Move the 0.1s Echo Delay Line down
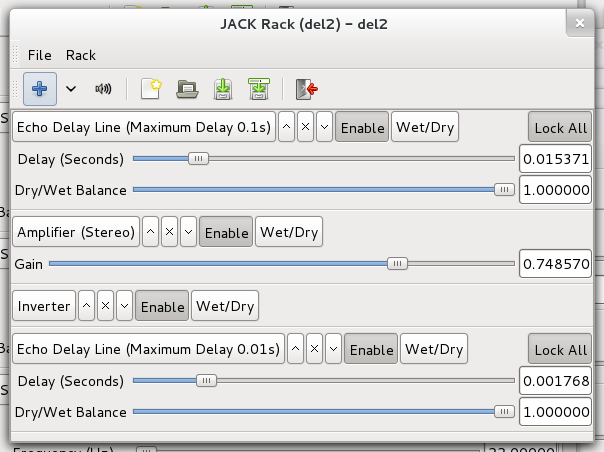Viewport: 604px width, 452px height. (x=324, y=127)
